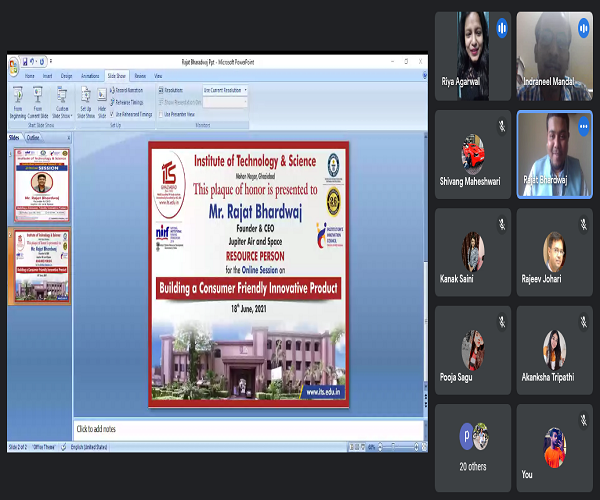Open the Show Presentation On dropdown

pyautogui.click(x=225, y=102)
